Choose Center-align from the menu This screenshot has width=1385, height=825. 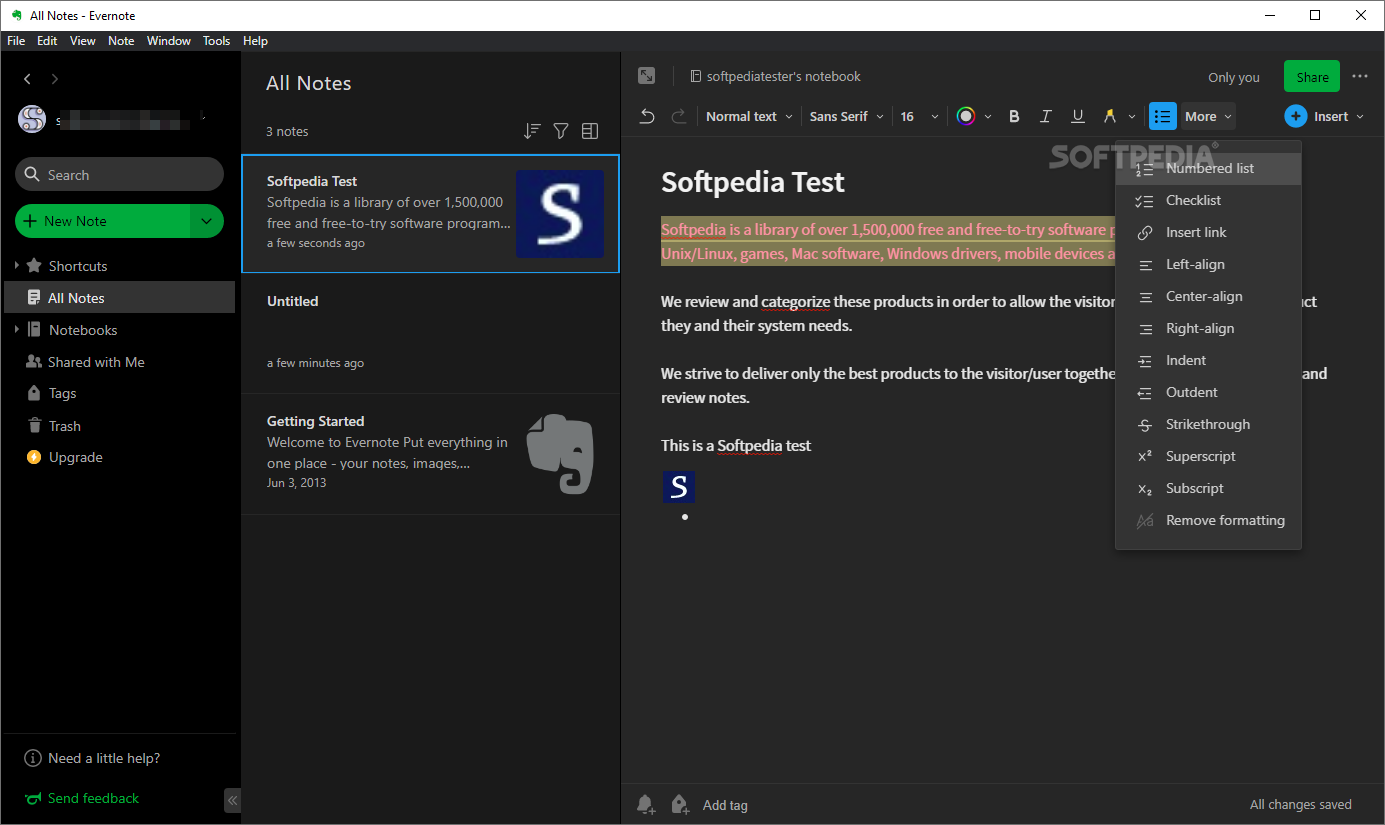click(x=1208, y=296)
